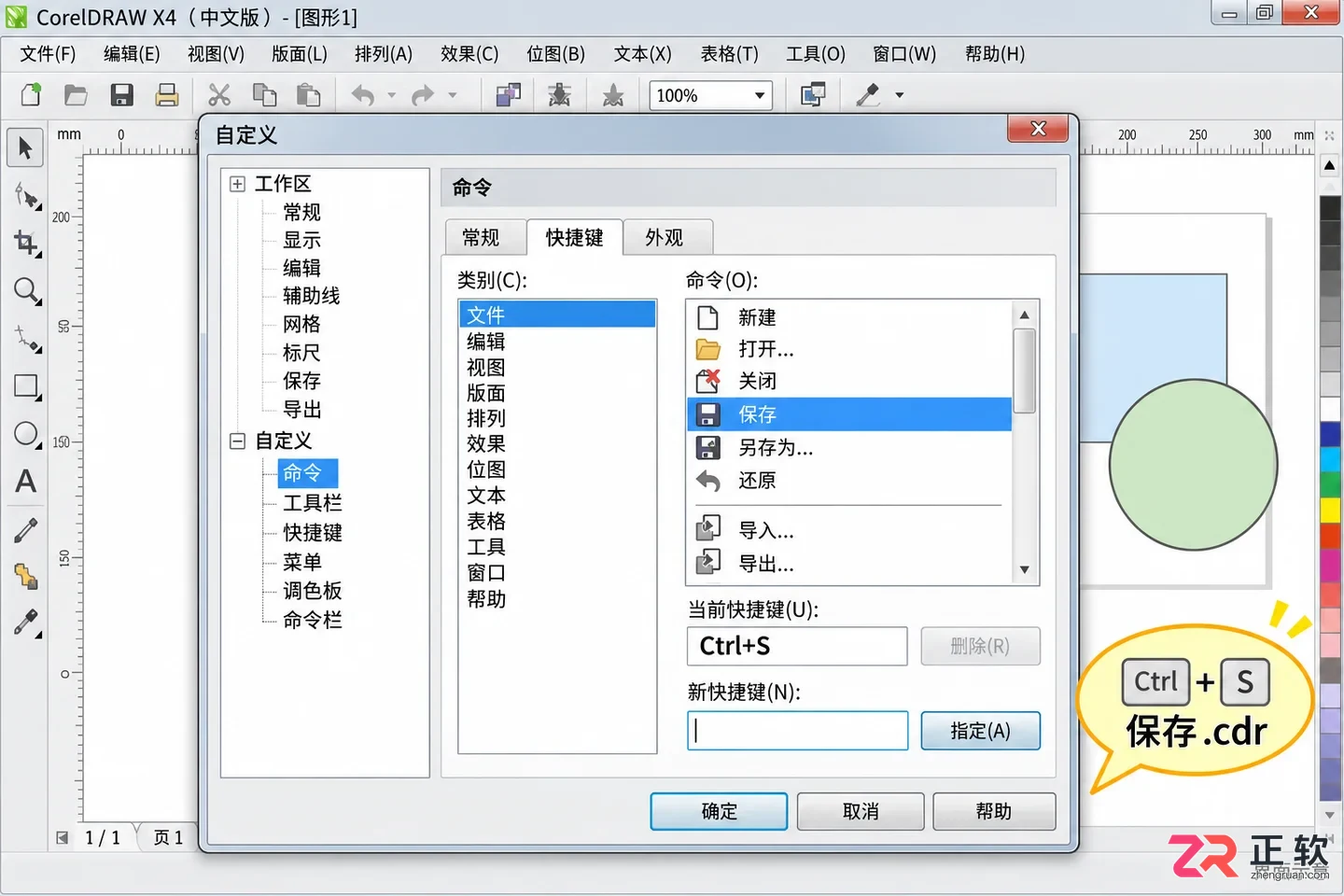This screenshot has height=896, width=1344.
Task: Select 快捷键 in the left tree
Action: coord(313,533)
